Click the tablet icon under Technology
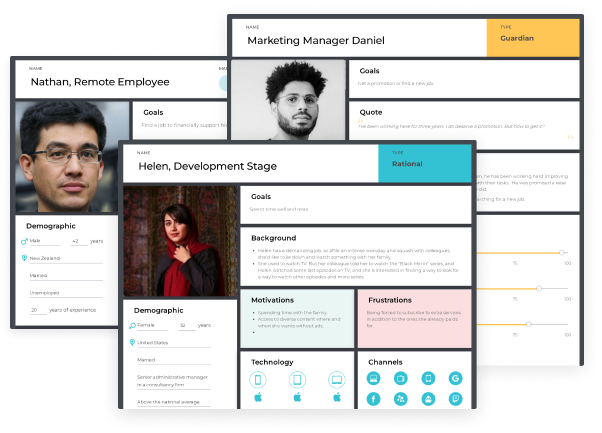This screenshot has width=602, height=433. coord(296,379)
